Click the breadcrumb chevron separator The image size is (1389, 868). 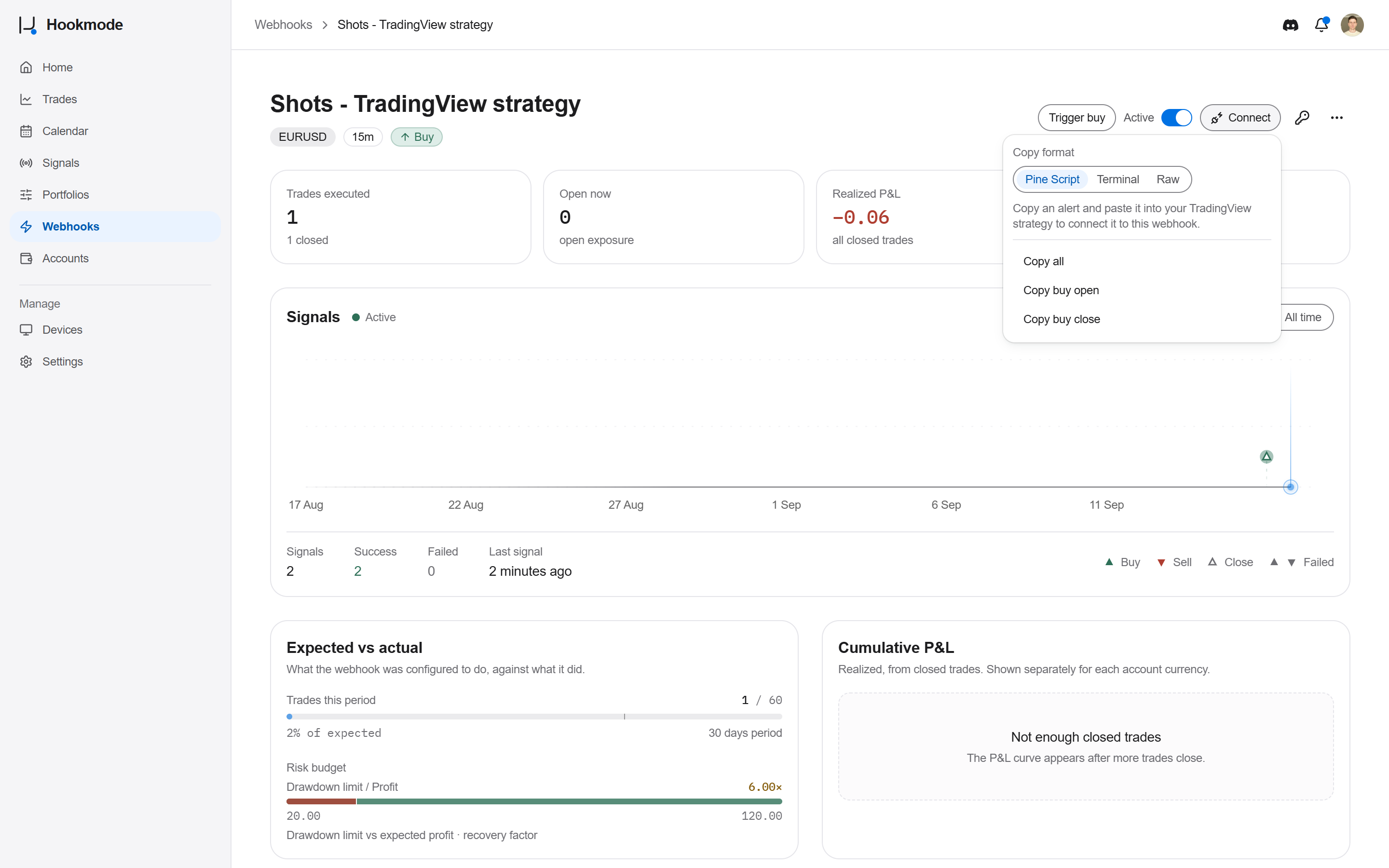pyautogui.click(x=325, y=25)
